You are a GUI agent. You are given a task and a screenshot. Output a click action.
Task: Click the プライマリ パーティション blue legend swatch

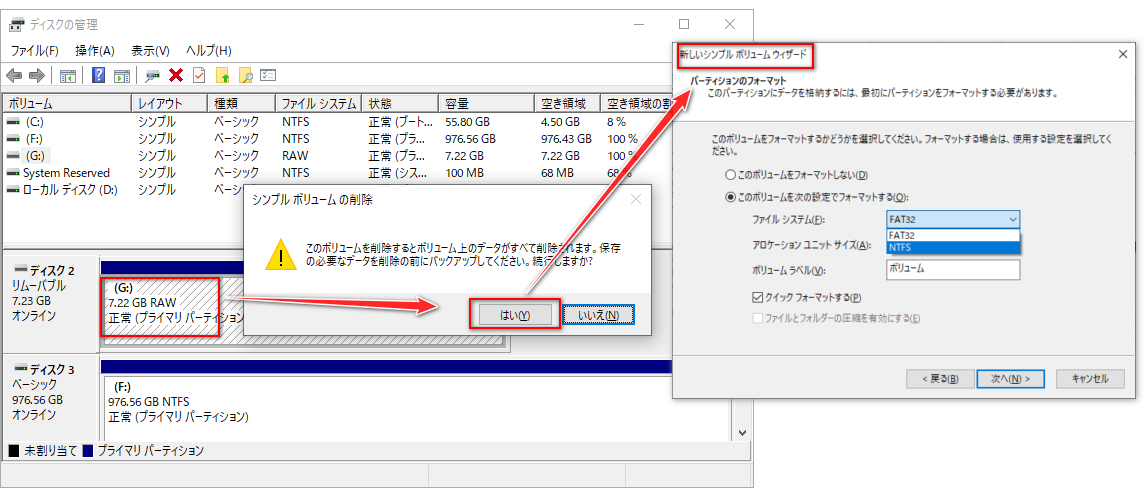click(x=88, y=451)
